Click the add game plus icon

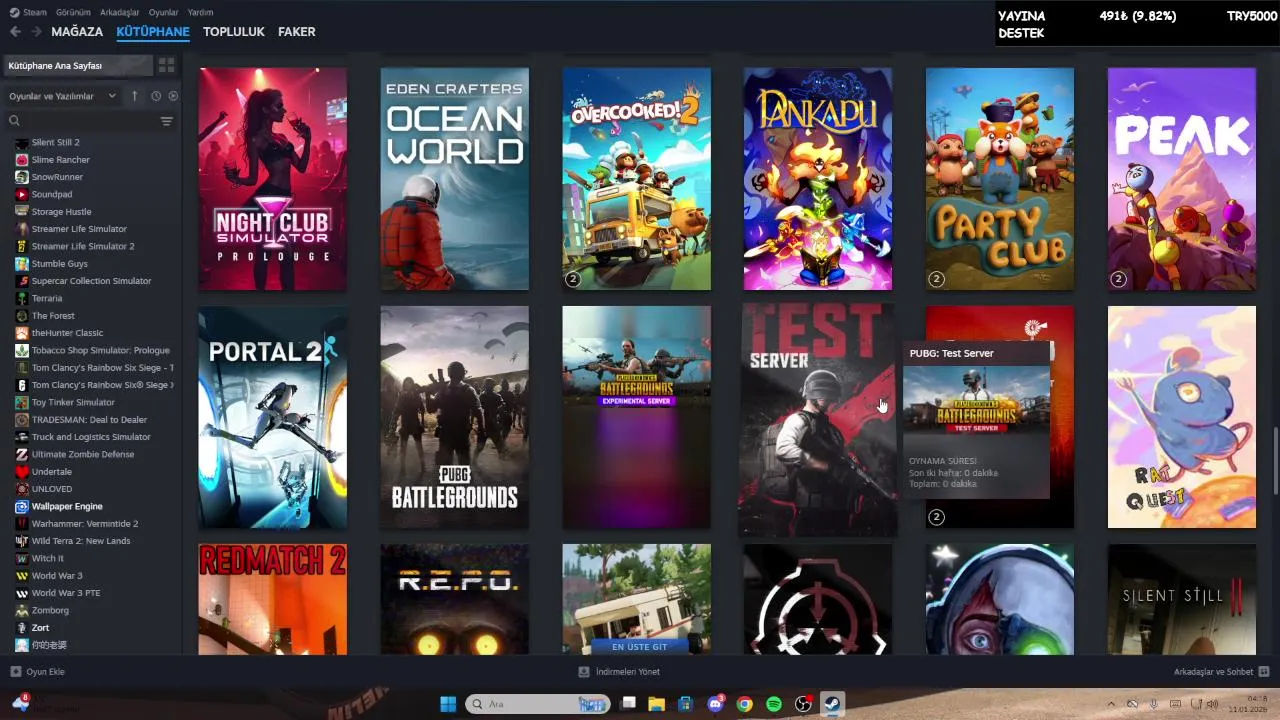click(x=15, y=672)
